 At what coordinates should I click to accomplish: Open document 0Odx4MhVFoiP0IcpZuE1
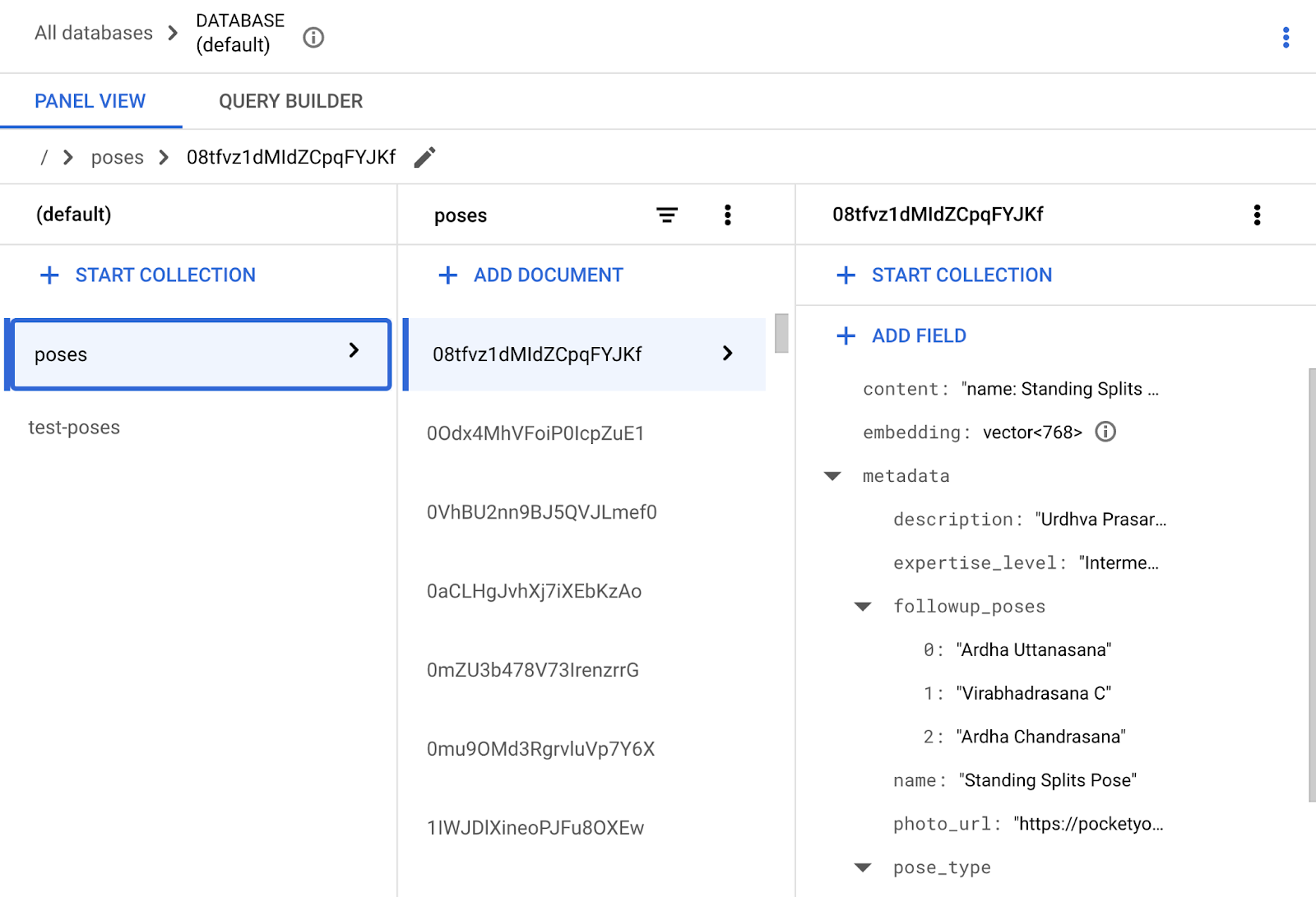pos(535,433)
